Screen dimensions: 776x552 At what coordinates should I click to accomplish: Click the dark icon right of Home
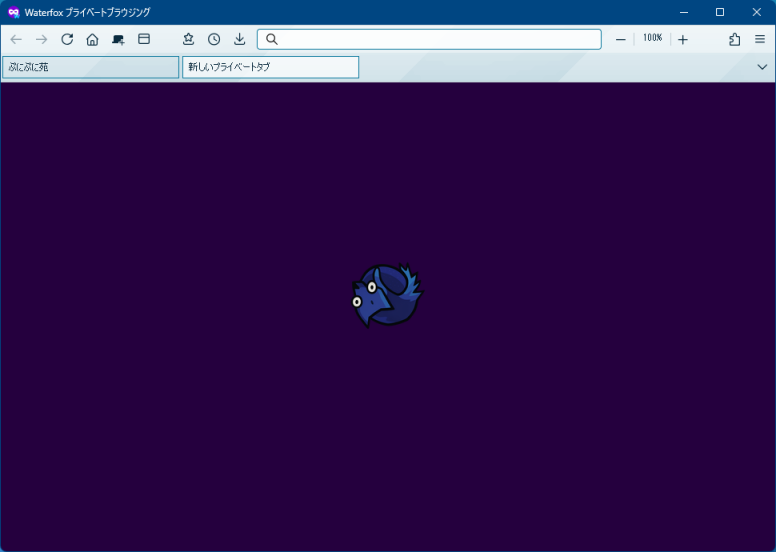[118, 39]
